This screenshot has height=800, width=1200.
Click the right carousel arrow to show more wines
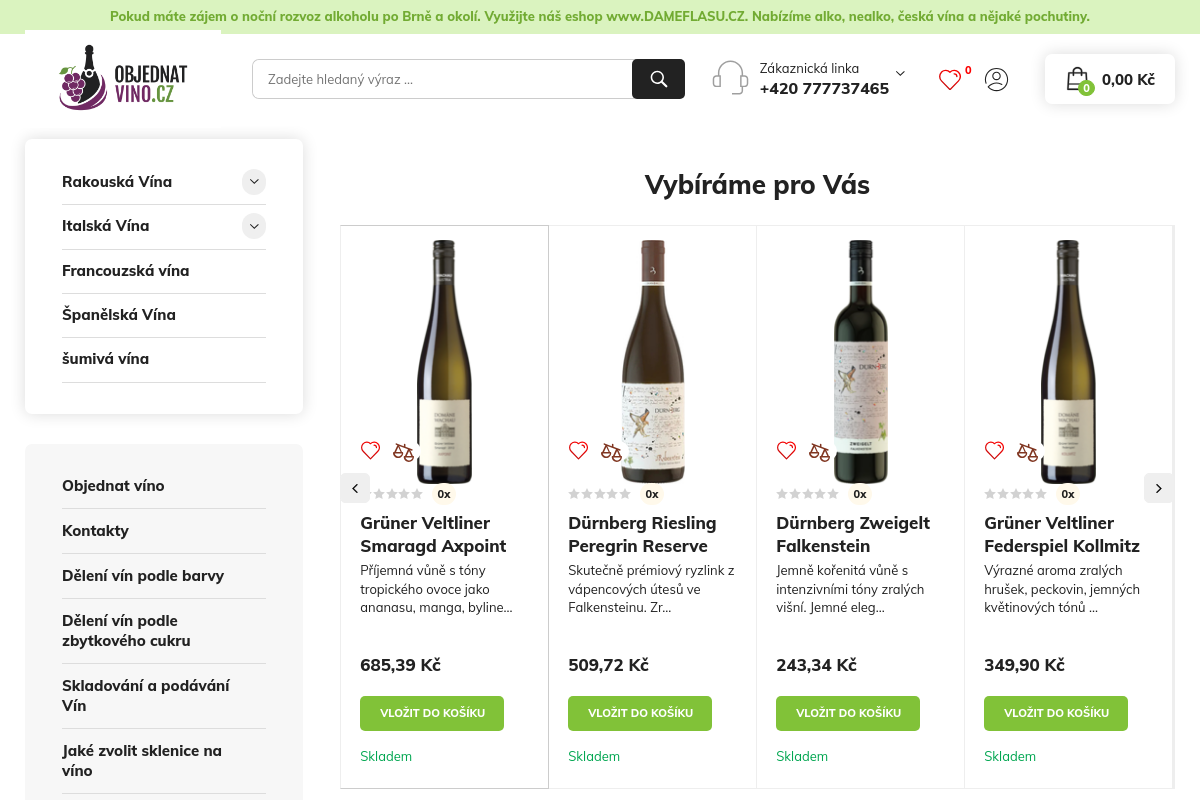[x=1158, y=488]
